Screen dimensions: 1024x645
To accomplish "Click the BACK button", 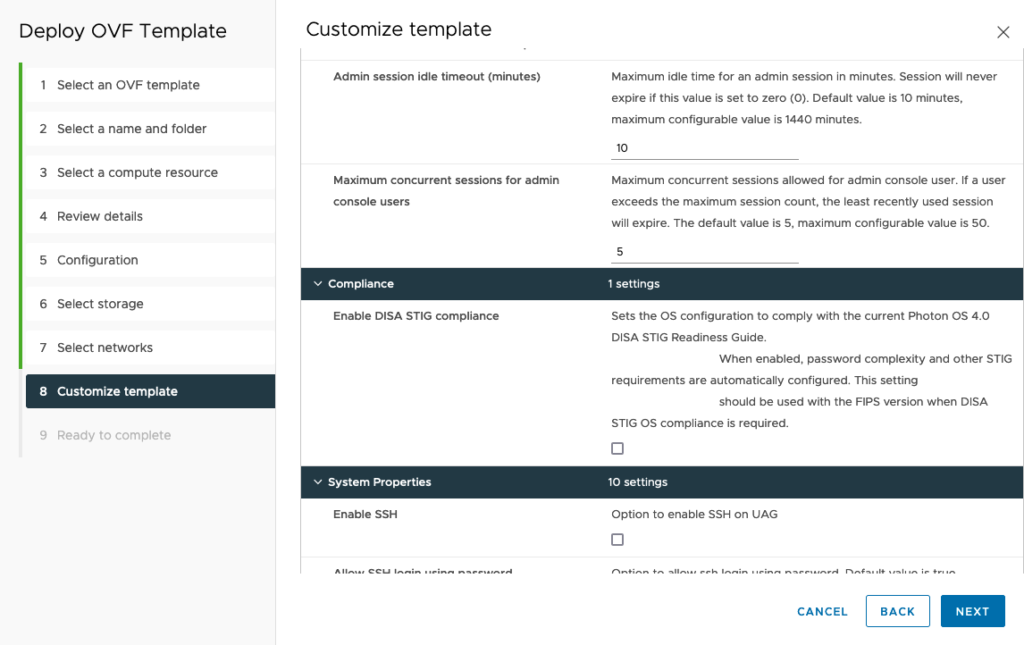I will (x=897, y=611).
